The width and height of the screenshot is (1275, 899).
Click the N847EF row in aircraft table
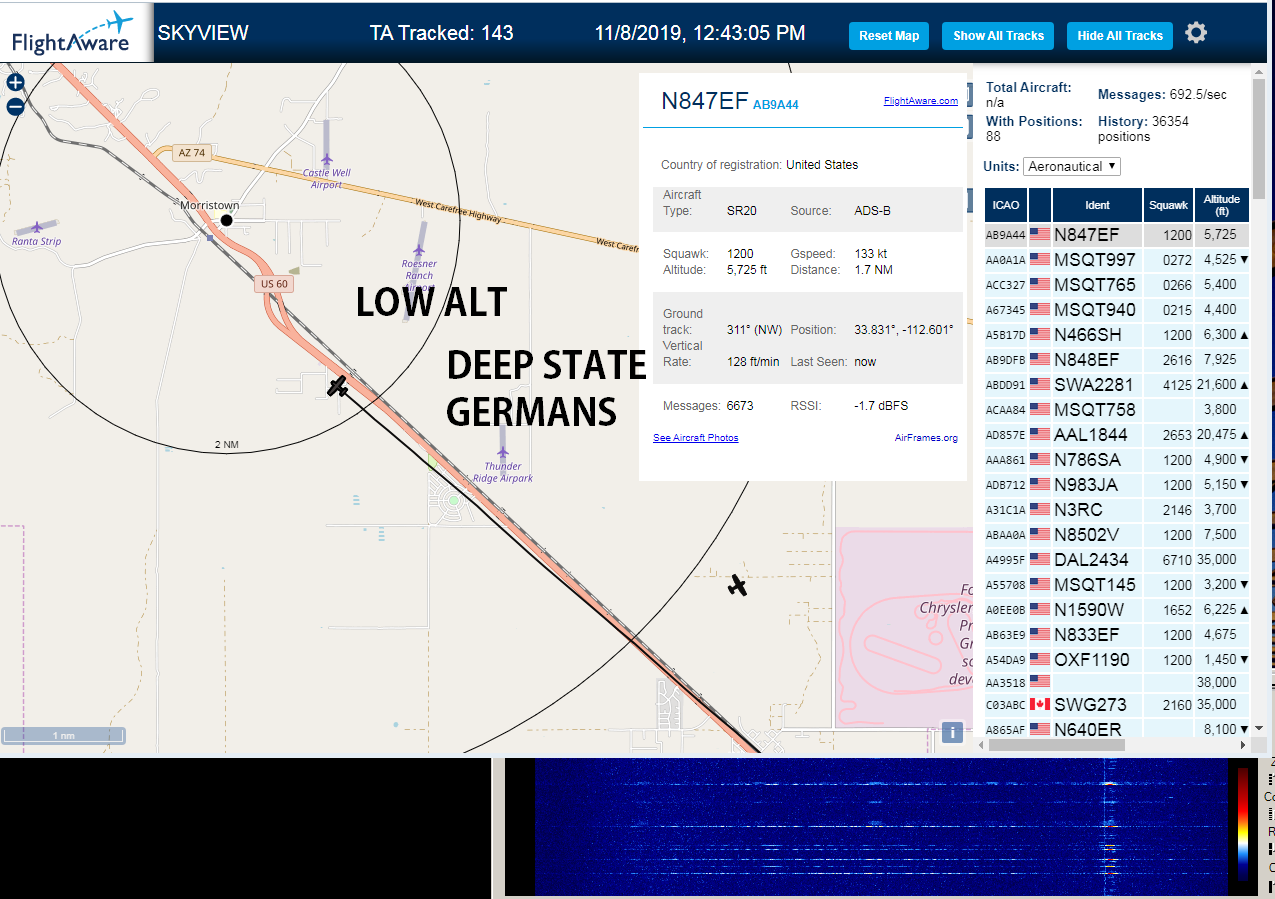click(x=1117, y=235)
